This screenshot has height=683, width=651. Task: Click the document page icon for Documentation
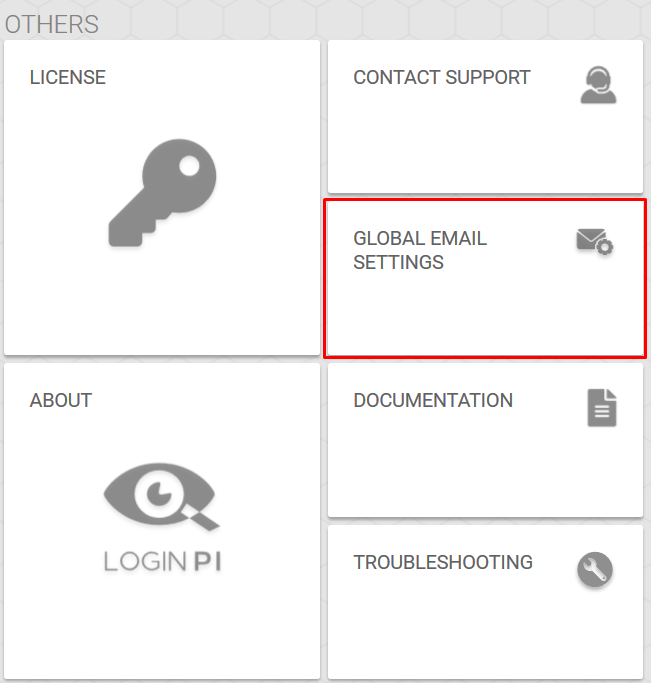point(602,408)
